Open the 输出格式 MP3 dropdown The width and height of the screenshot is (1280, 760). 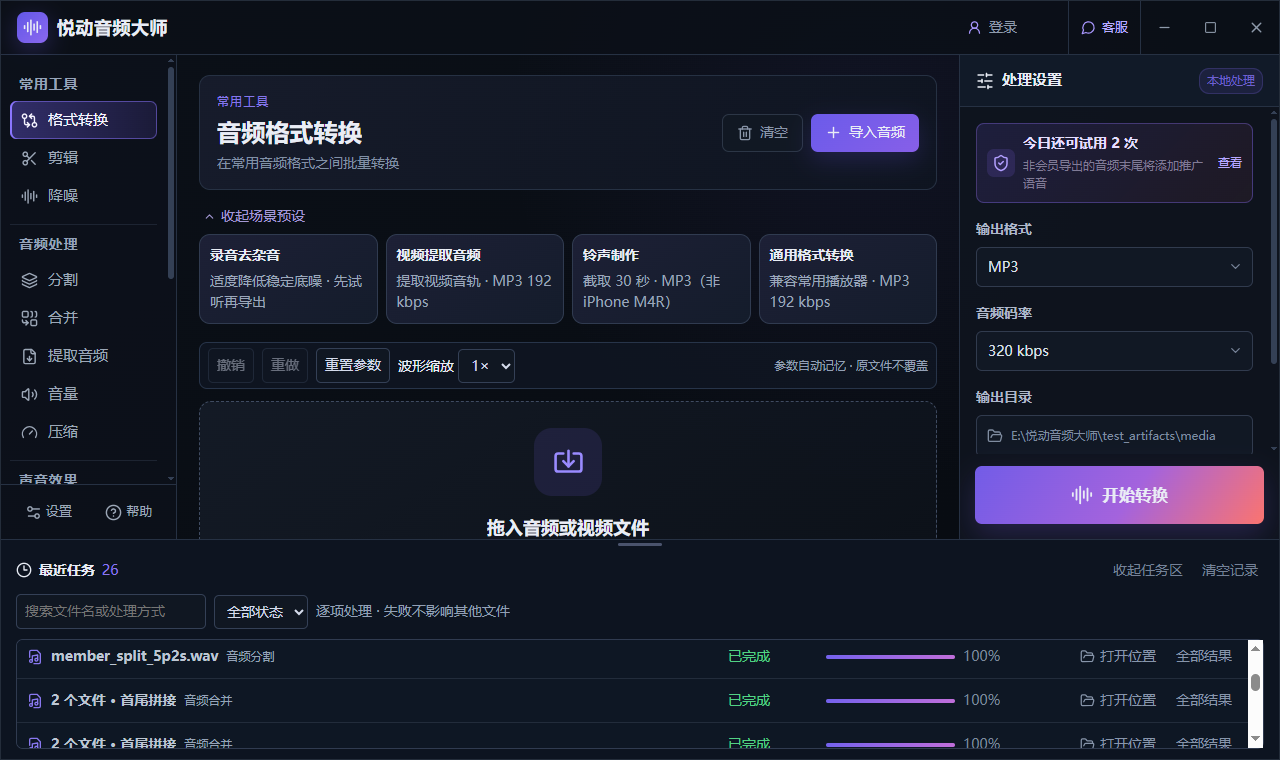tap(1114, 267)
